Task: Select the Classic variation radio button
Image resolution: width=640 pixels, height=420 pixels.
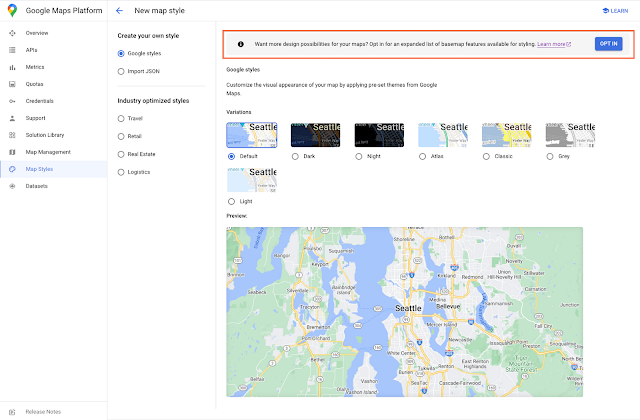Action: click(486, 156)
